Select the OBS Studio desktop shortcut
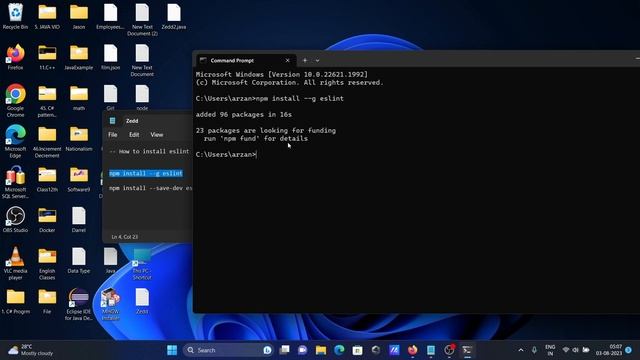The width and height of the screenshot is (640, 360). (x=16, y=220)
